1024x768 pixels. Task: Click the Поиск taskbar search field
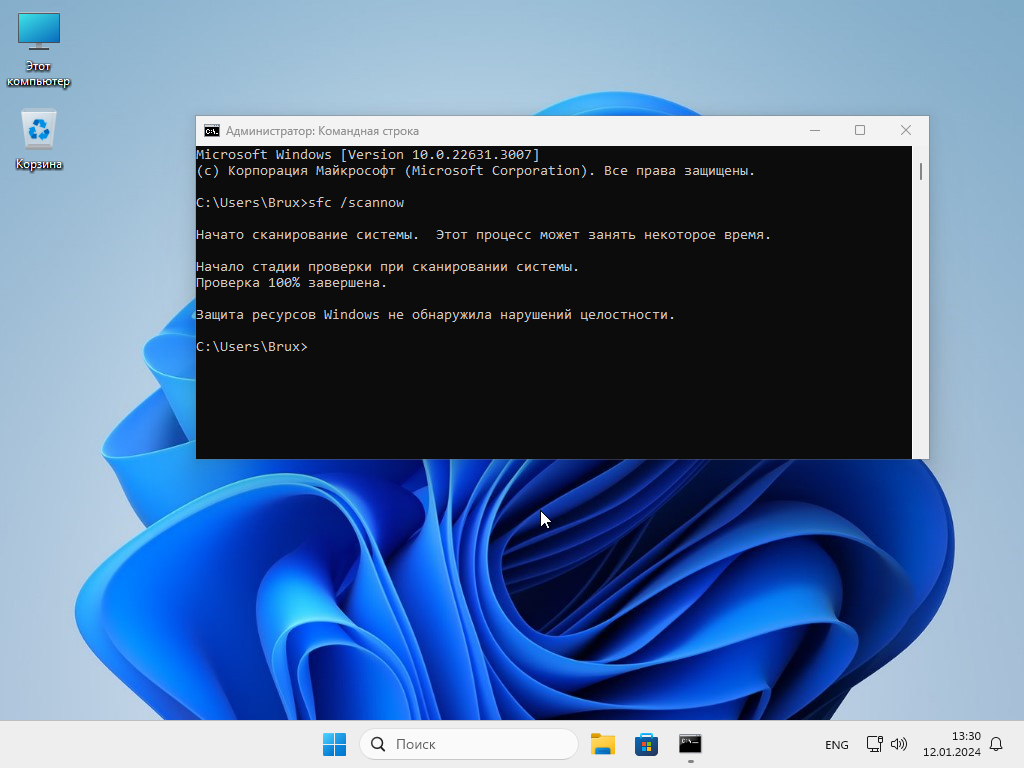coord(469,744)
